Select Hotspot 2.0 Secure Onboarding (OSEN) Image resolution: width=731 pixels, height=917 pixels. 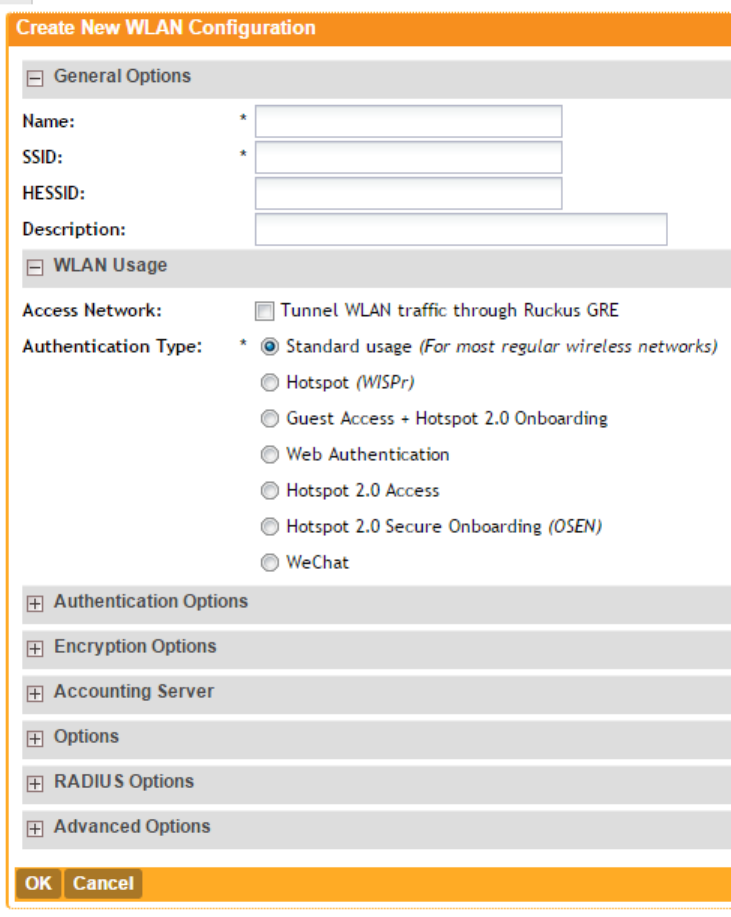269,527
